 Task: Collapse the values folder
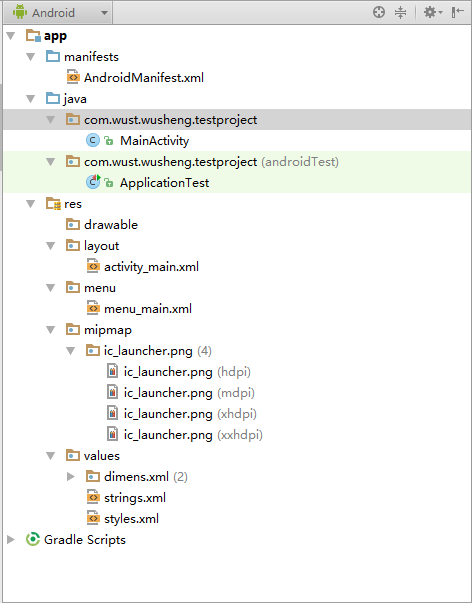[51, 456]
